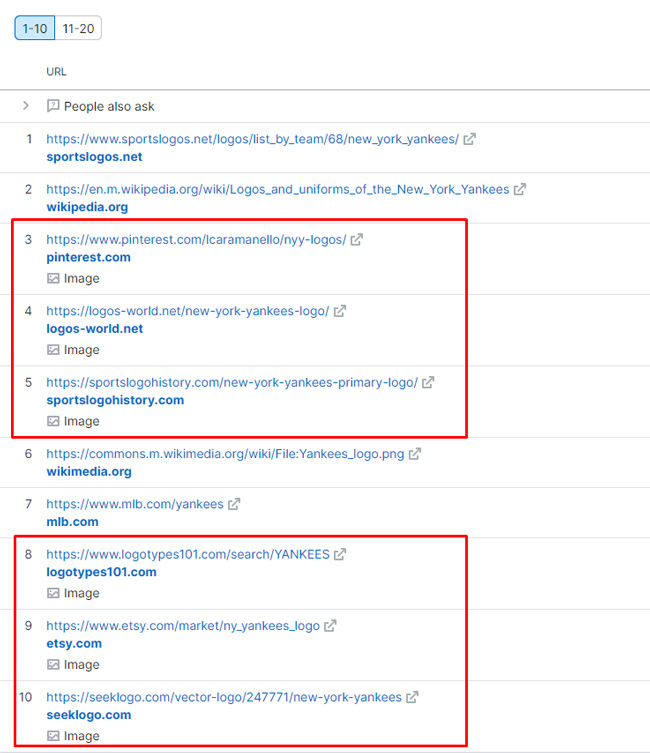Click the Image label under seeklogo.com
Screen dimensions: 650x753
pyautogui.click(x=82, y=736)
